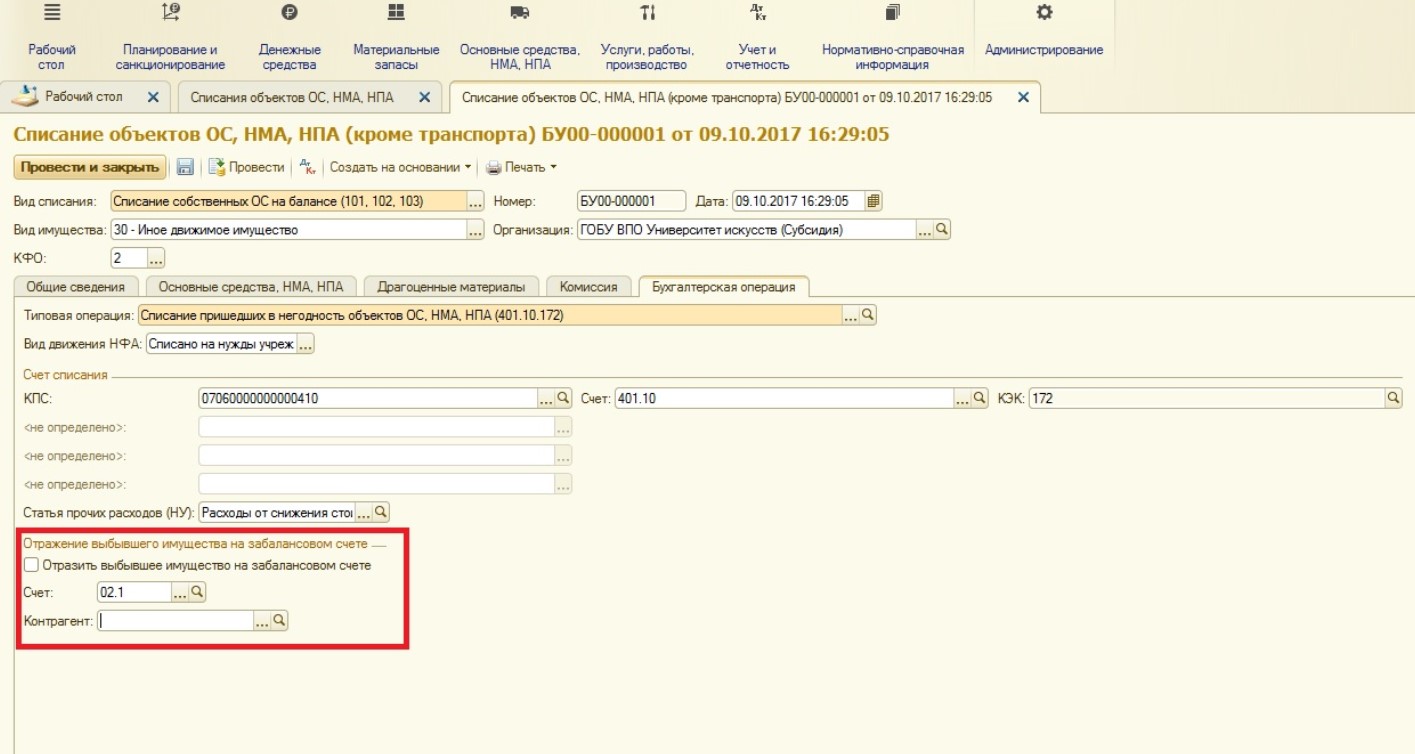The height and width of the screenshot is (754, 1415).
Task: Open the selection list for the КФО field
Action: 157,259
